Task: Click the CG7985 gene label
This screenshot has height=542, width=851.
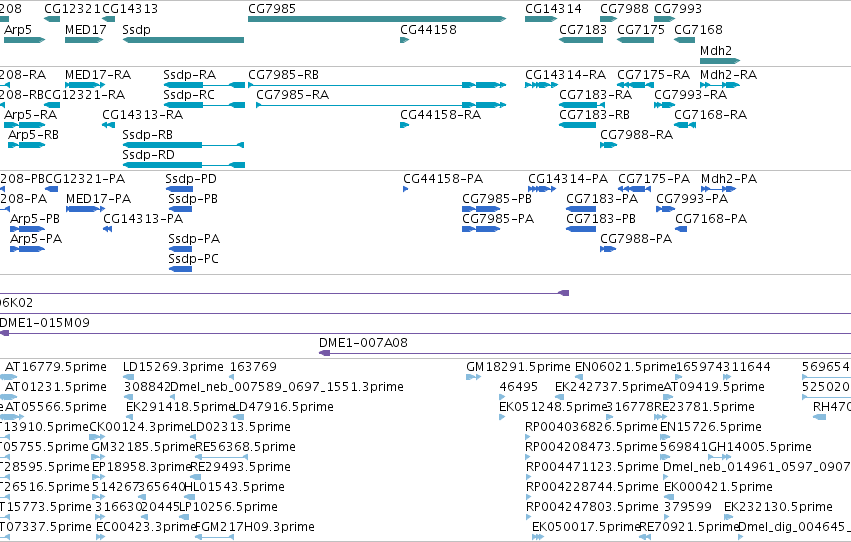Action: click(x=272, y=9)
